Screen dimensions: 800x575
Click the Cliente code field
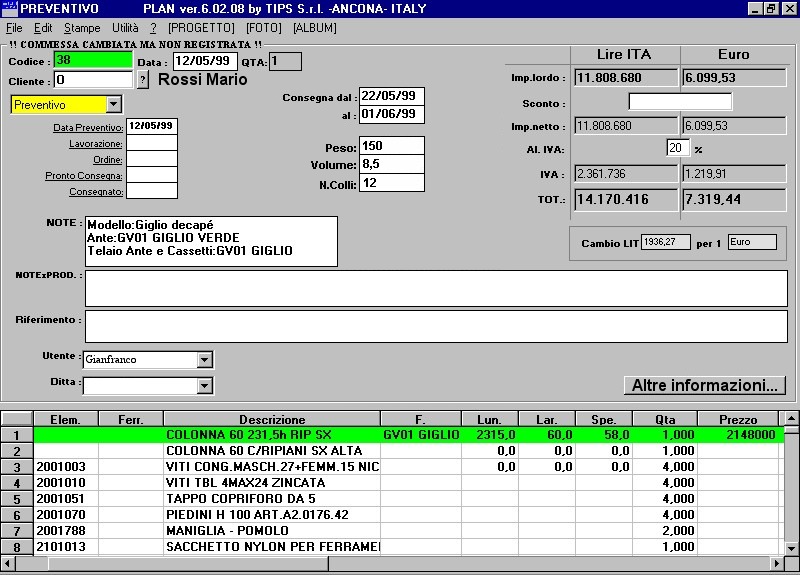(93, 80)
